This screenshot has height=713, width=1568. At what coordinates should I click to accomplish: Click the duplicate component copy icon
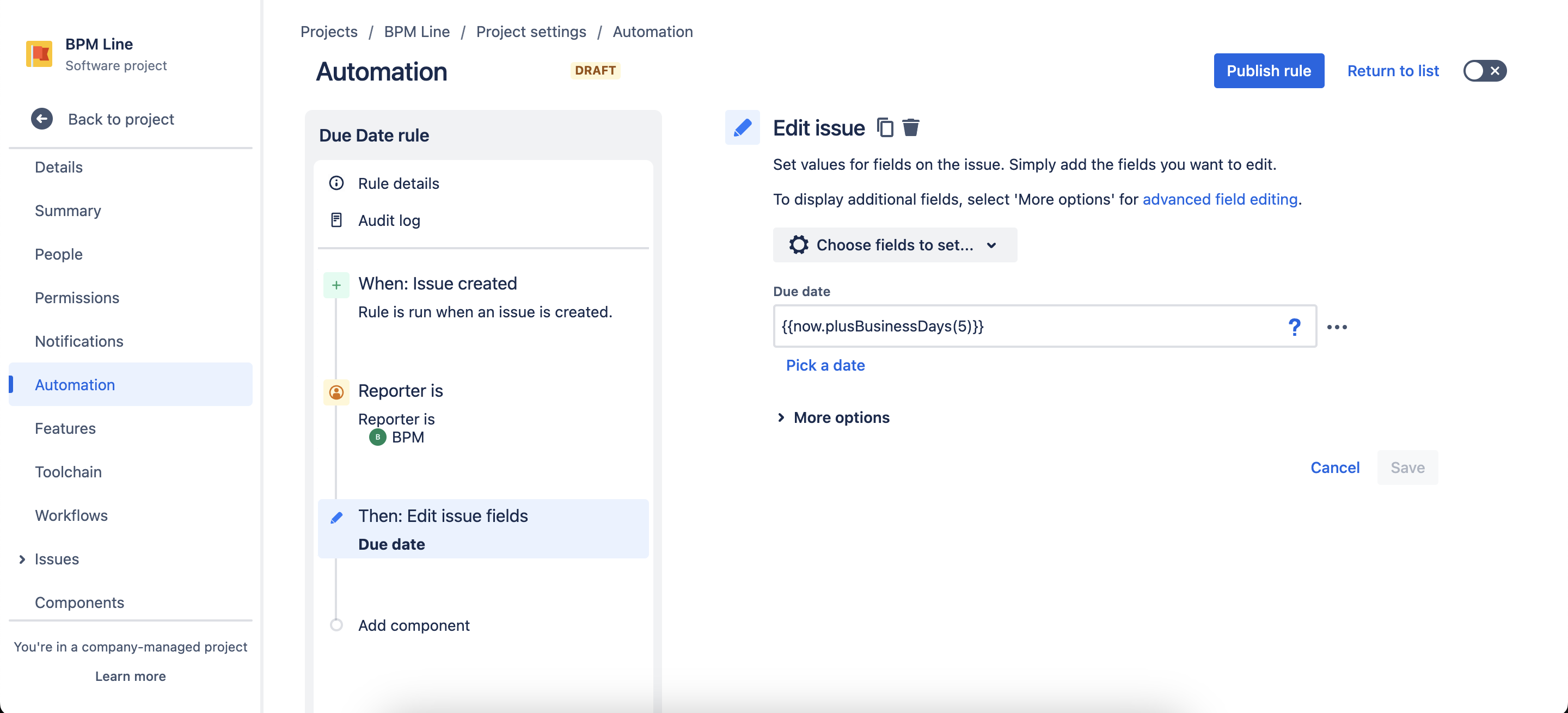point(884,128)
